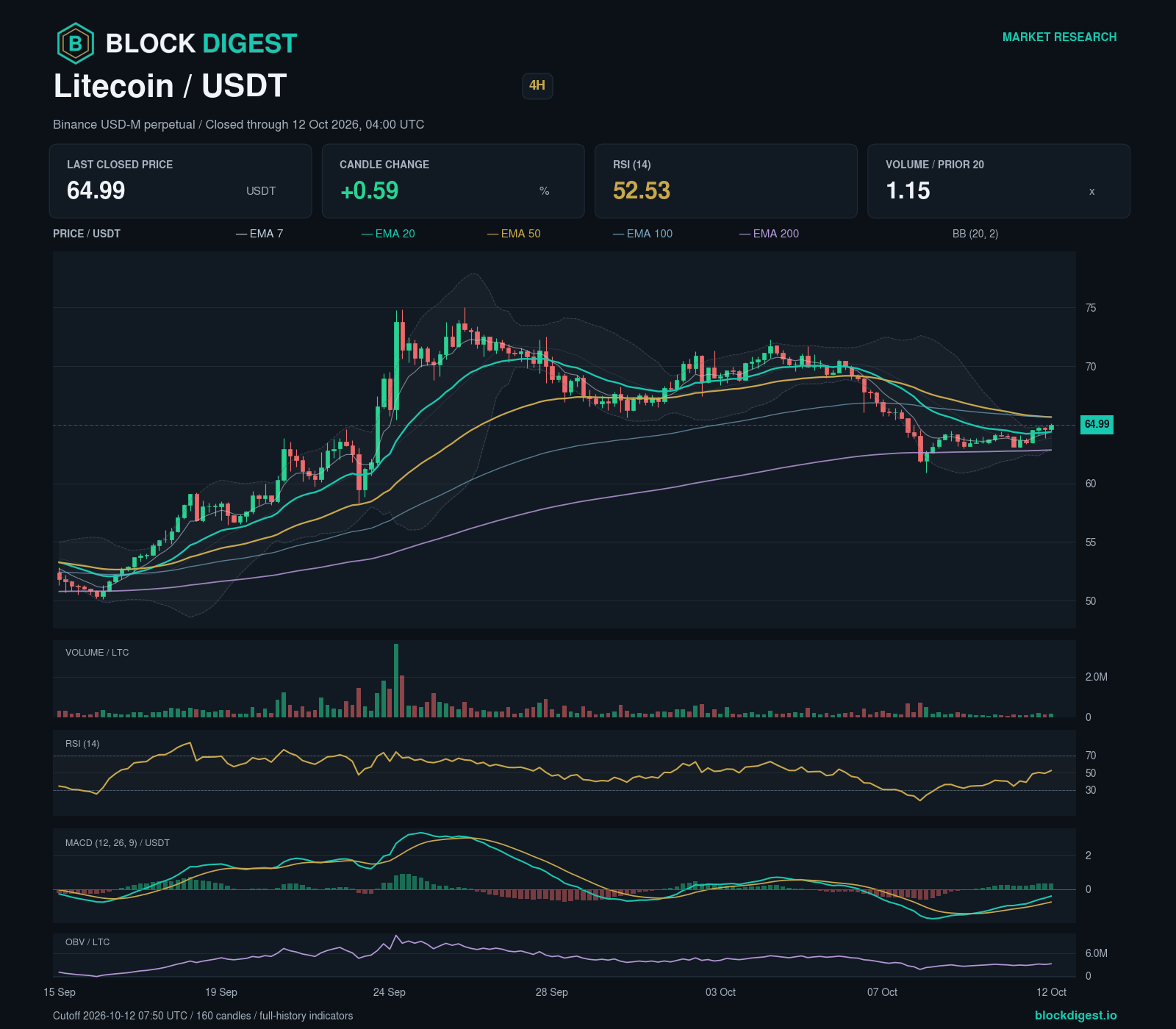The width and height of the screenshot is (1176, 1029).
Task: Click the 03 Oct date axis label
Action: click(721, 992)
